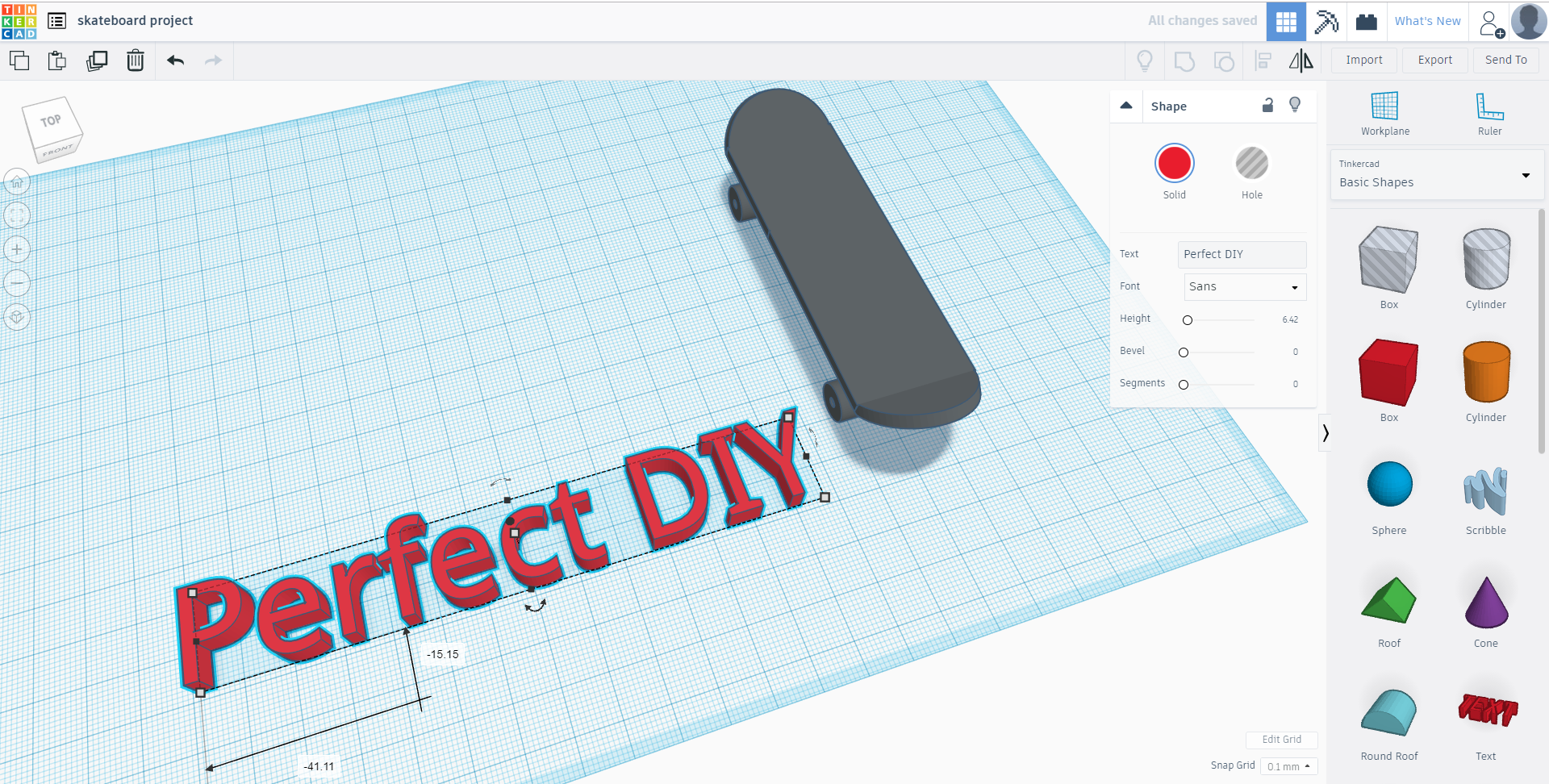The height and width of the screenshot is (784, 1549).
Task: Click the Zoom in button
Action: 17,249
